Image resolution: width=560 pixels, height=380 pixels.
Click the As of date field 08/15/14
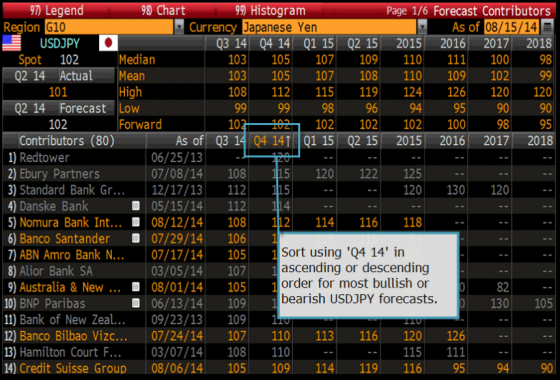511,27
